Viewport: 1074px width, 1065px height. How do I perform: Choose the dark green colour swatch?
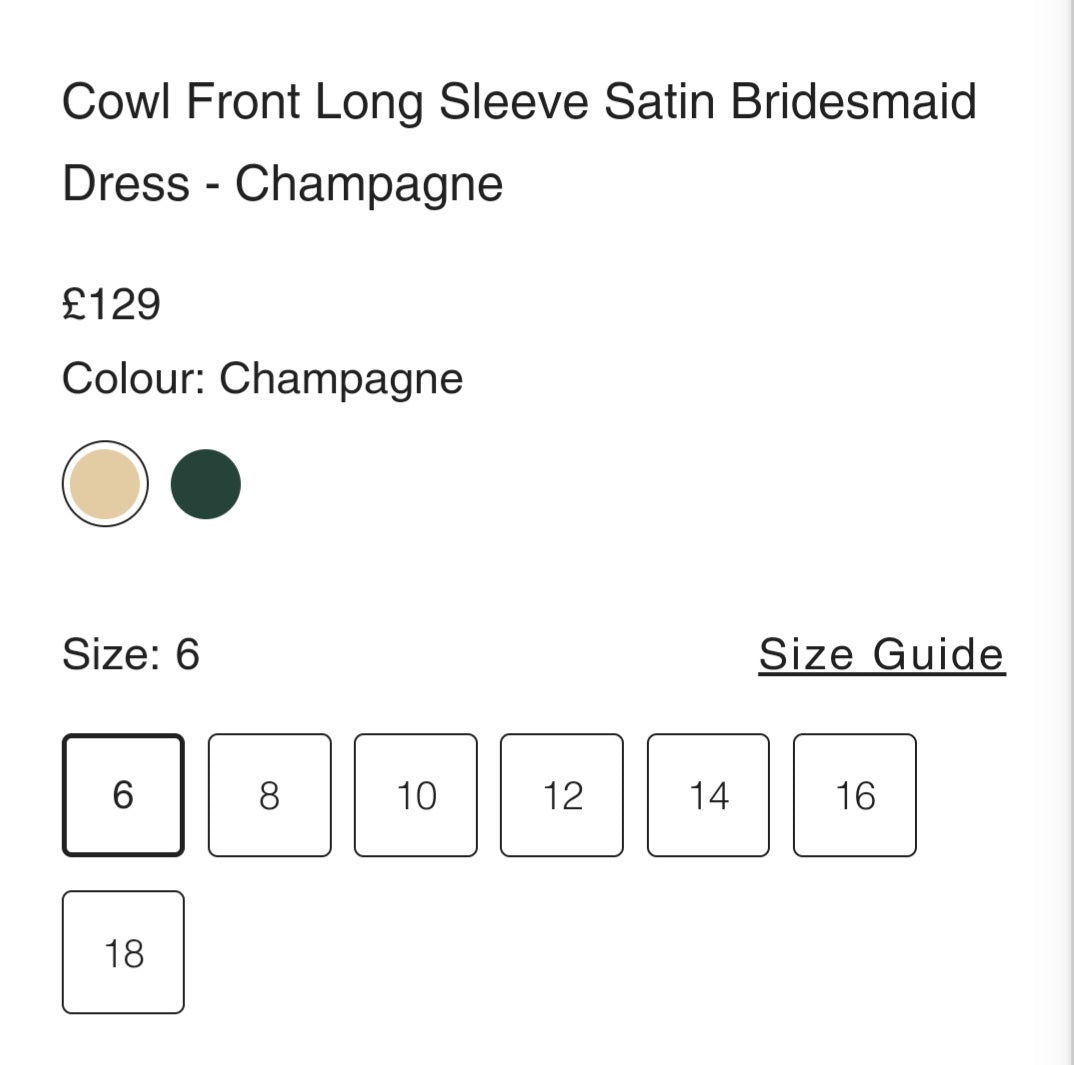[205, 484]
